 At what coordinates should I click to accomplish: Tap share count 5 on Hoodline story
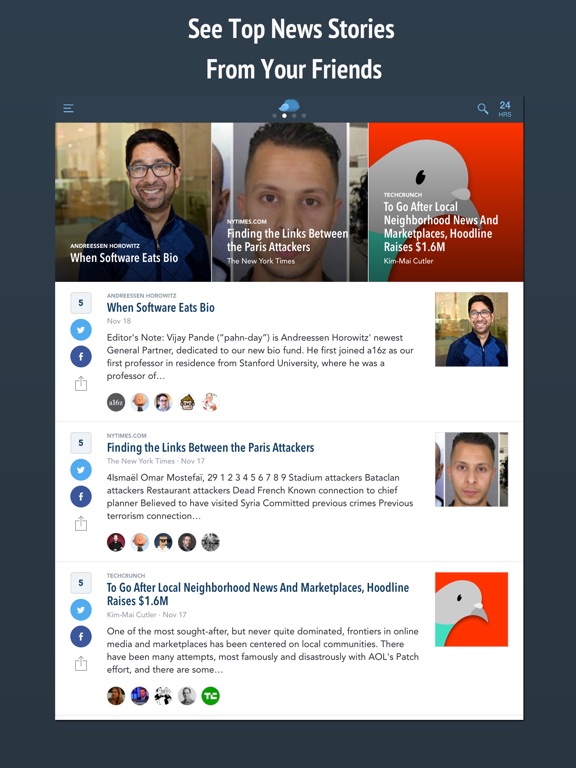point(81,583)
